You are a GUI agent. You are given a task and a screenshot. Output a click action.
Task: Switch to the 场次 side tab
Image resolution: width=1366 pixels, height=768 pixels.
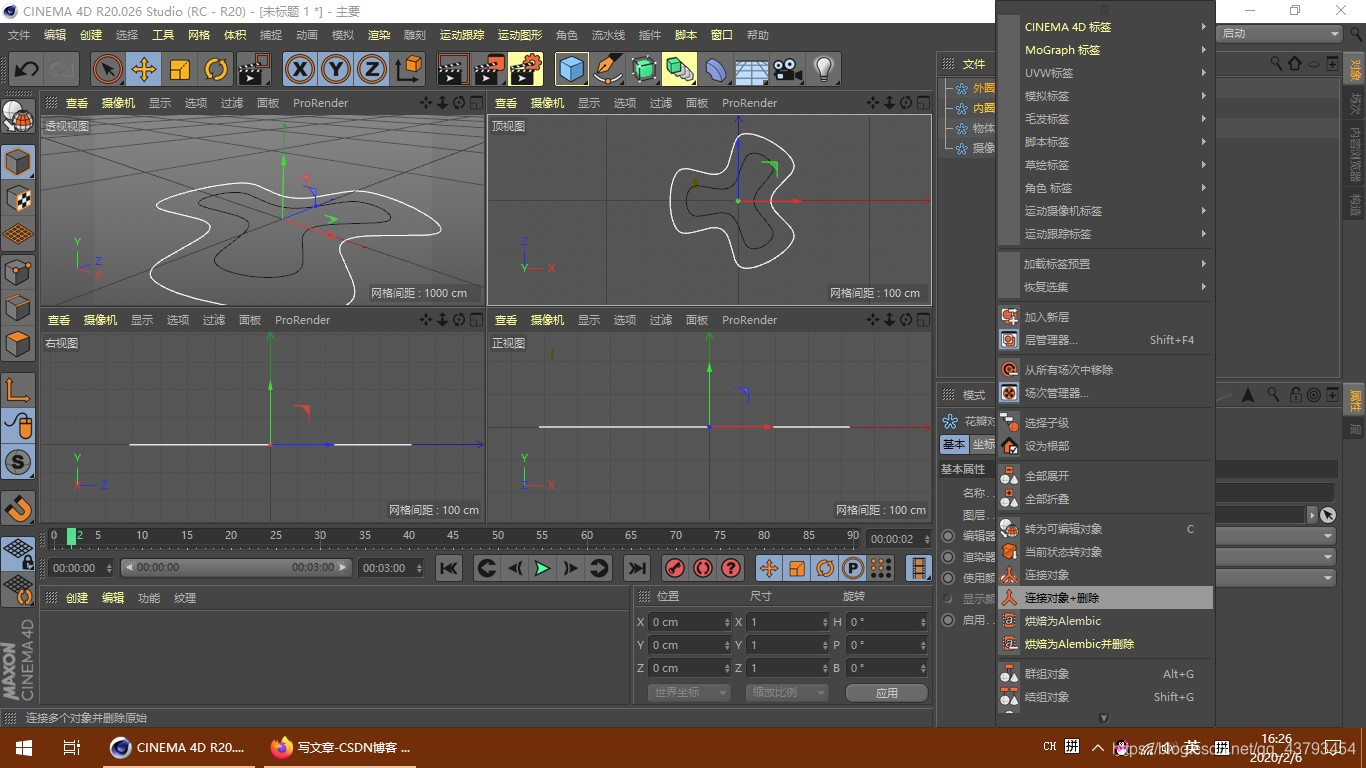tap(1355, 104)
